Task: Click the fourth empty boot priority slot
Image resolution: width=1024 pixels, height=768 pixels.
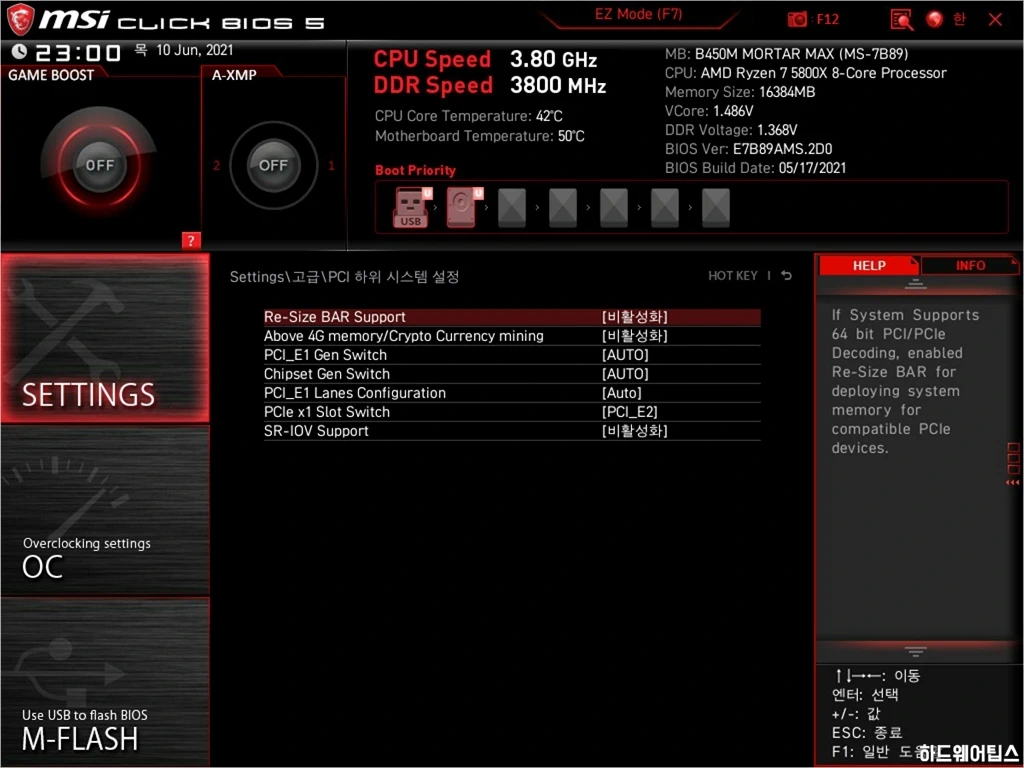Action: coord(563,208)
